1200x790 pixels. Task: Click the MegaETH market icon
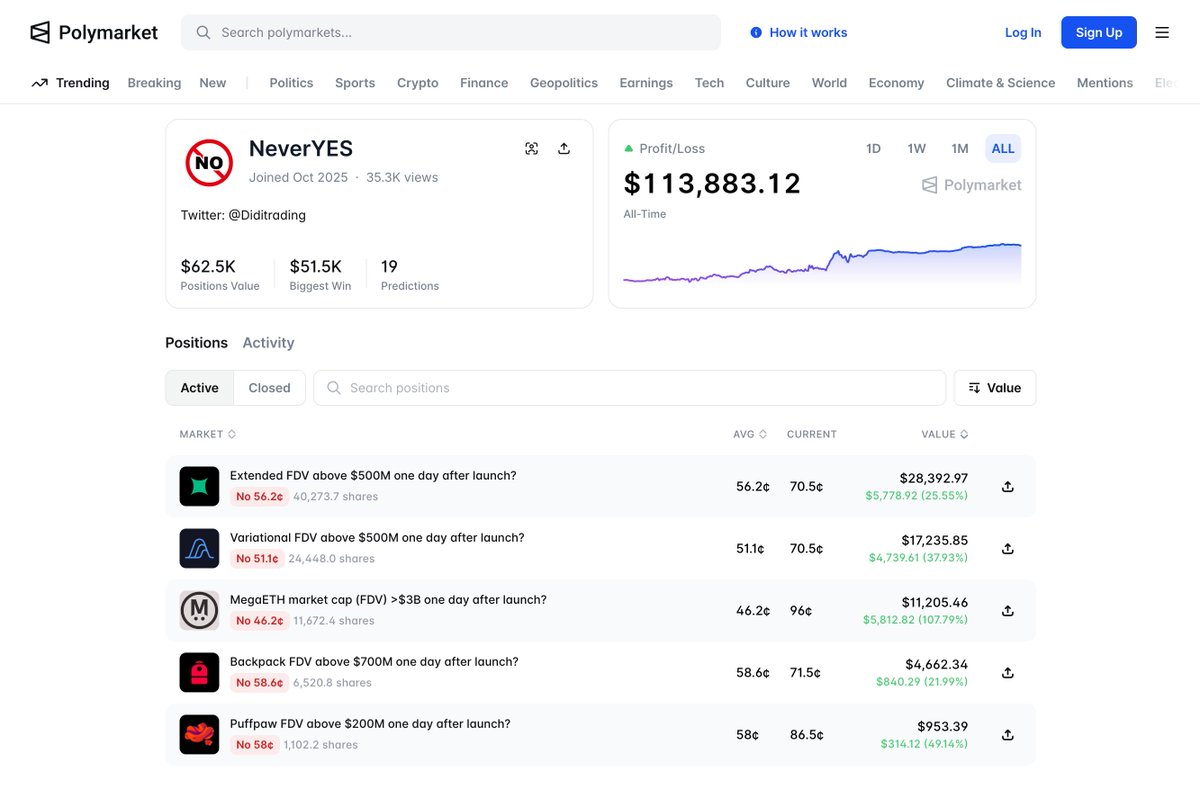coord(199,610)
